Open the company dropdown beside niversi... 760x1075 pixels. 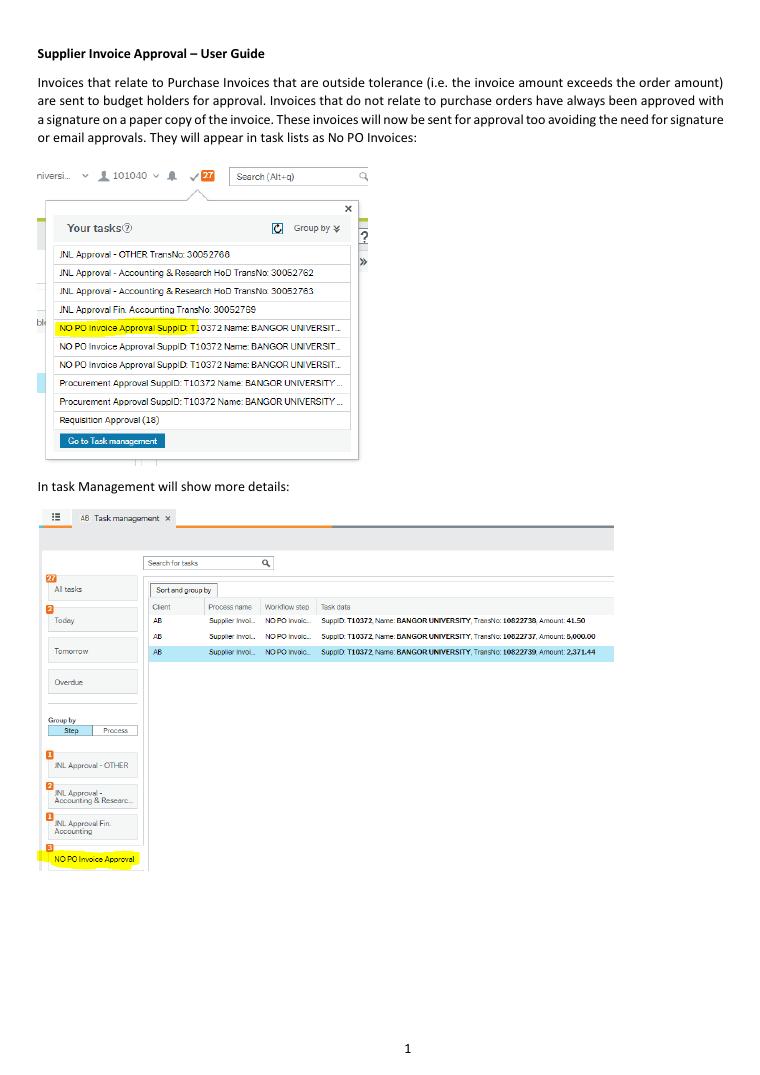click(x=85, y=176)
